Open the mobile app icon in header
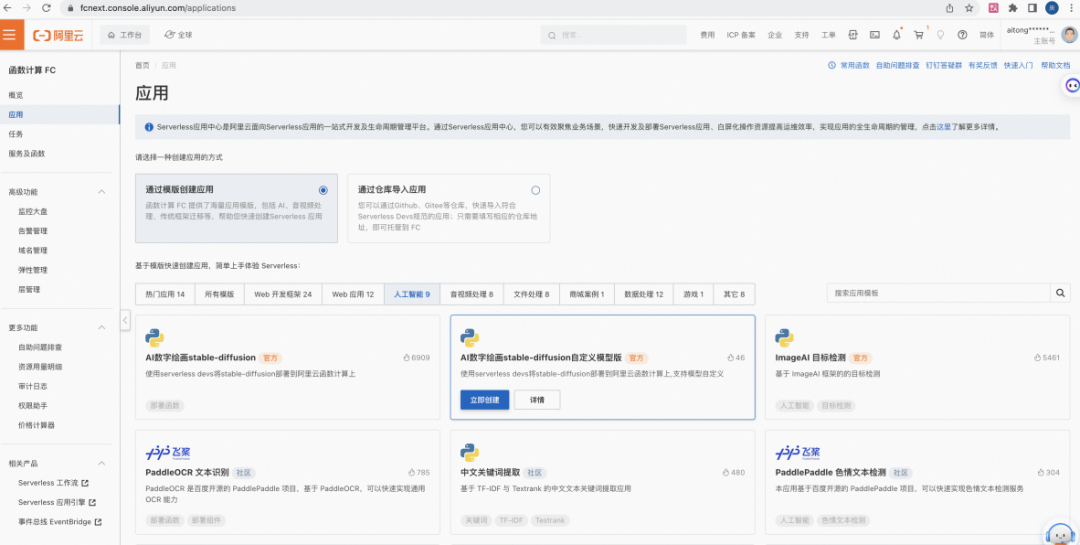The width and height of the screenshot is (1080, 545). [x=853, y=35]
